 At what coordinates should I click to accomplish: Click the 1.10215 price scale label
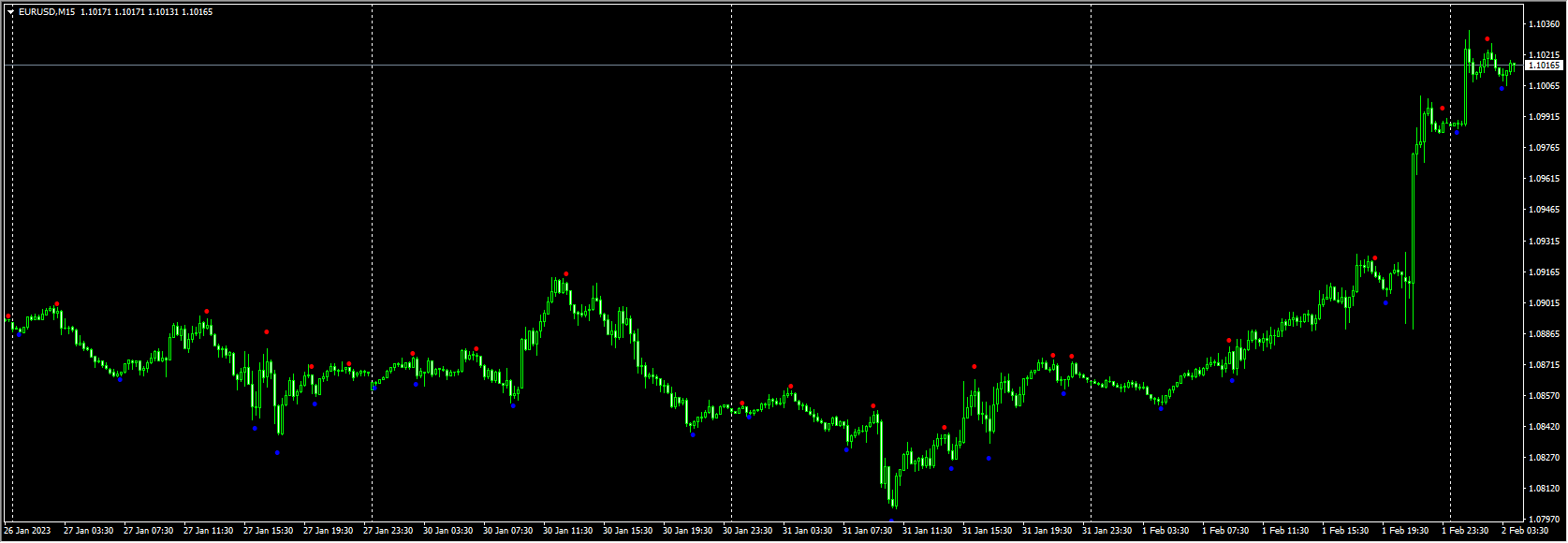click(1544, 55)
